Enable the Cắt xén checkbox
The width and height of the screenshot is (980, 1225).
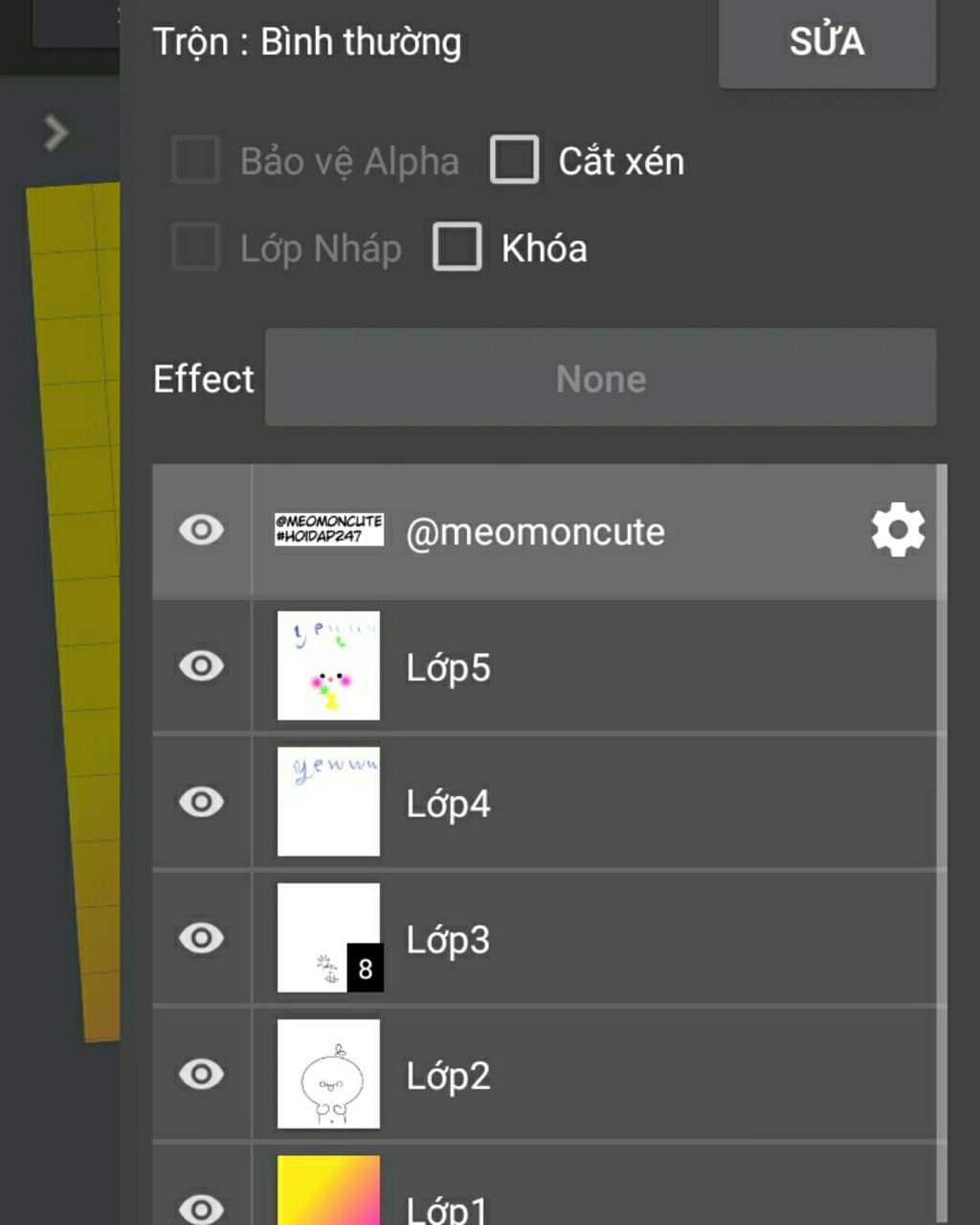[x=514, y=160]
